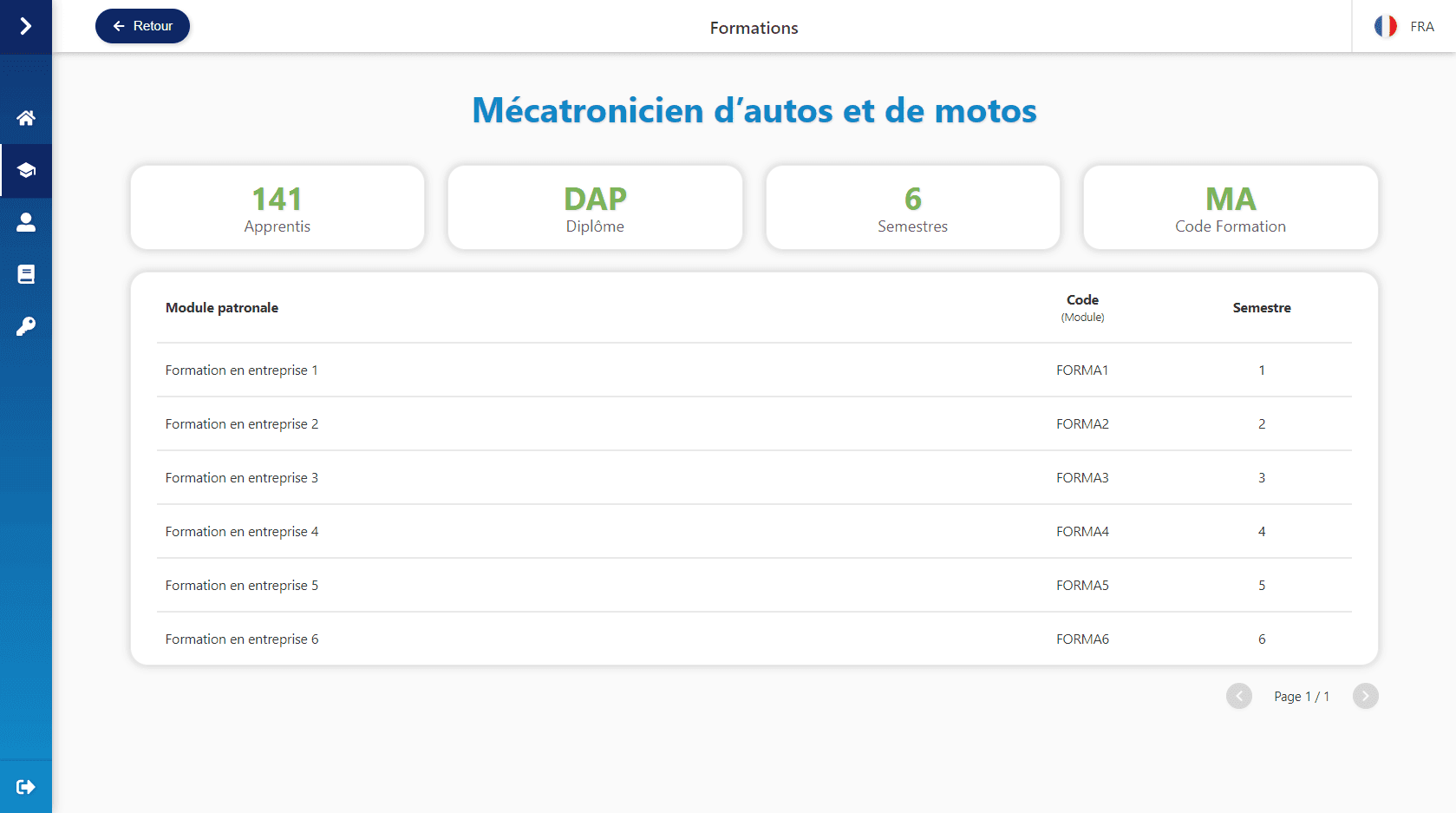Click the Formation en entreprise 6 row

coord(242,639)
